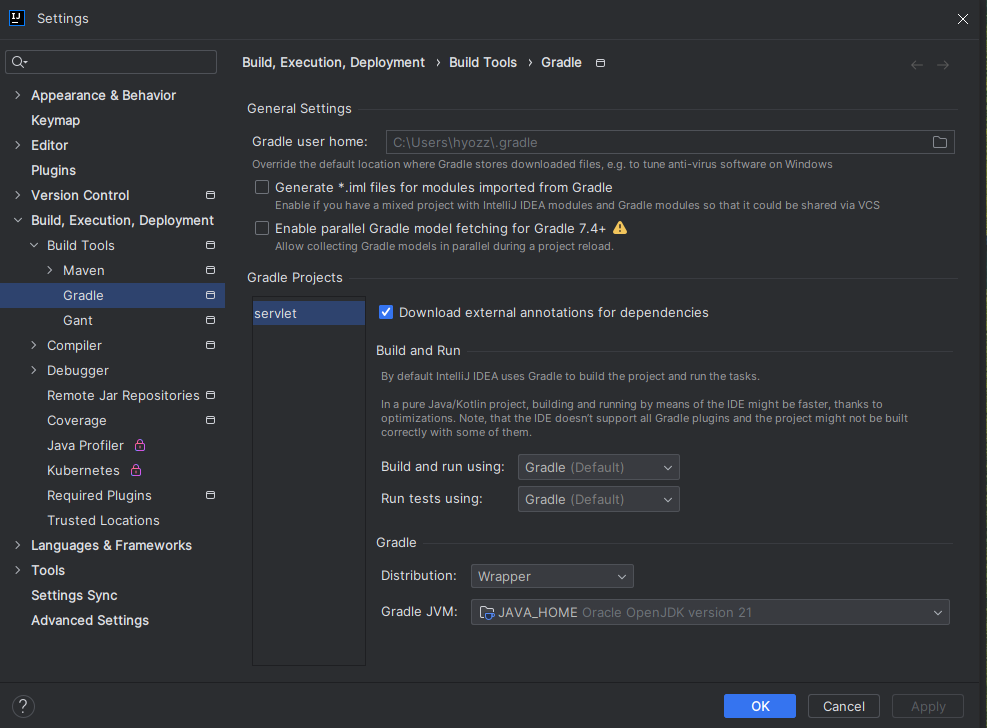Expand the Version Control section arrow

coord(18,195)
